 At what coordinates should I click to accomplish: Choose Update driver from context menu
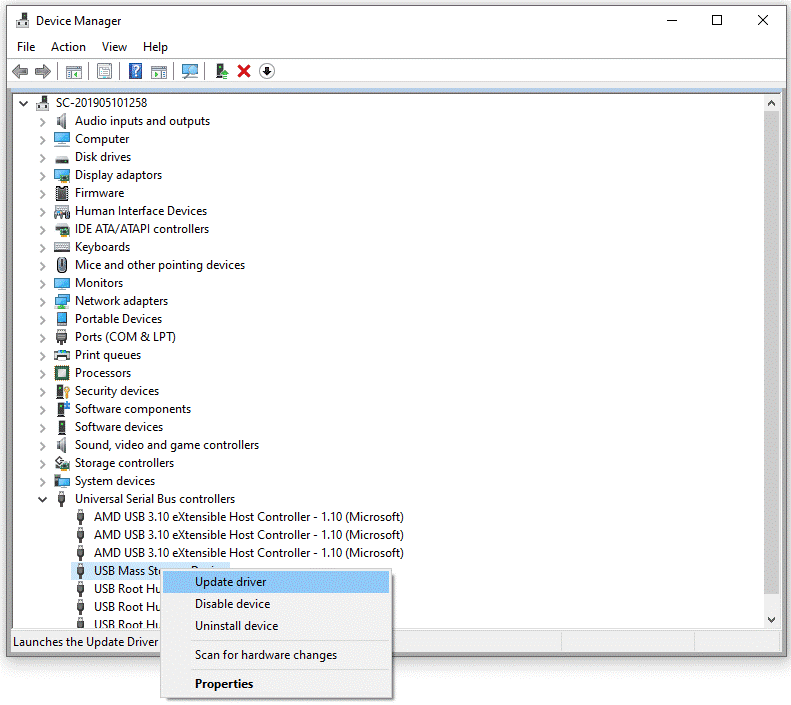click(x=230, y=582)
